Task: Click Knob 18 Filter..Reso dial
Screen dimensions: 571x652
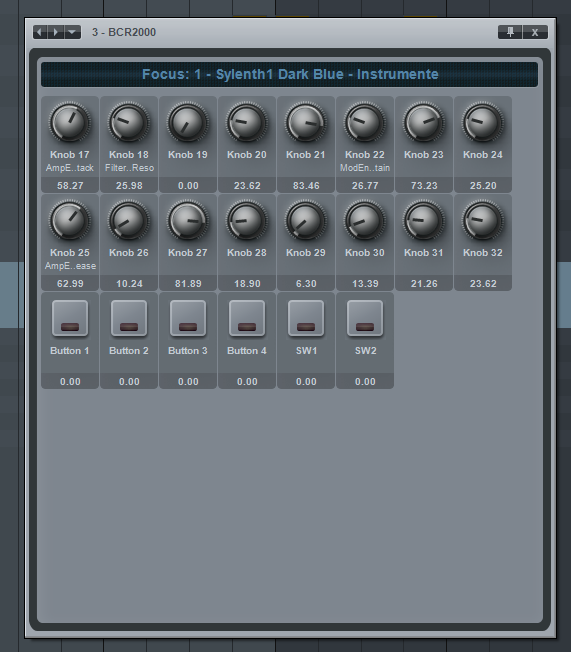Action: tap(129, 123)
